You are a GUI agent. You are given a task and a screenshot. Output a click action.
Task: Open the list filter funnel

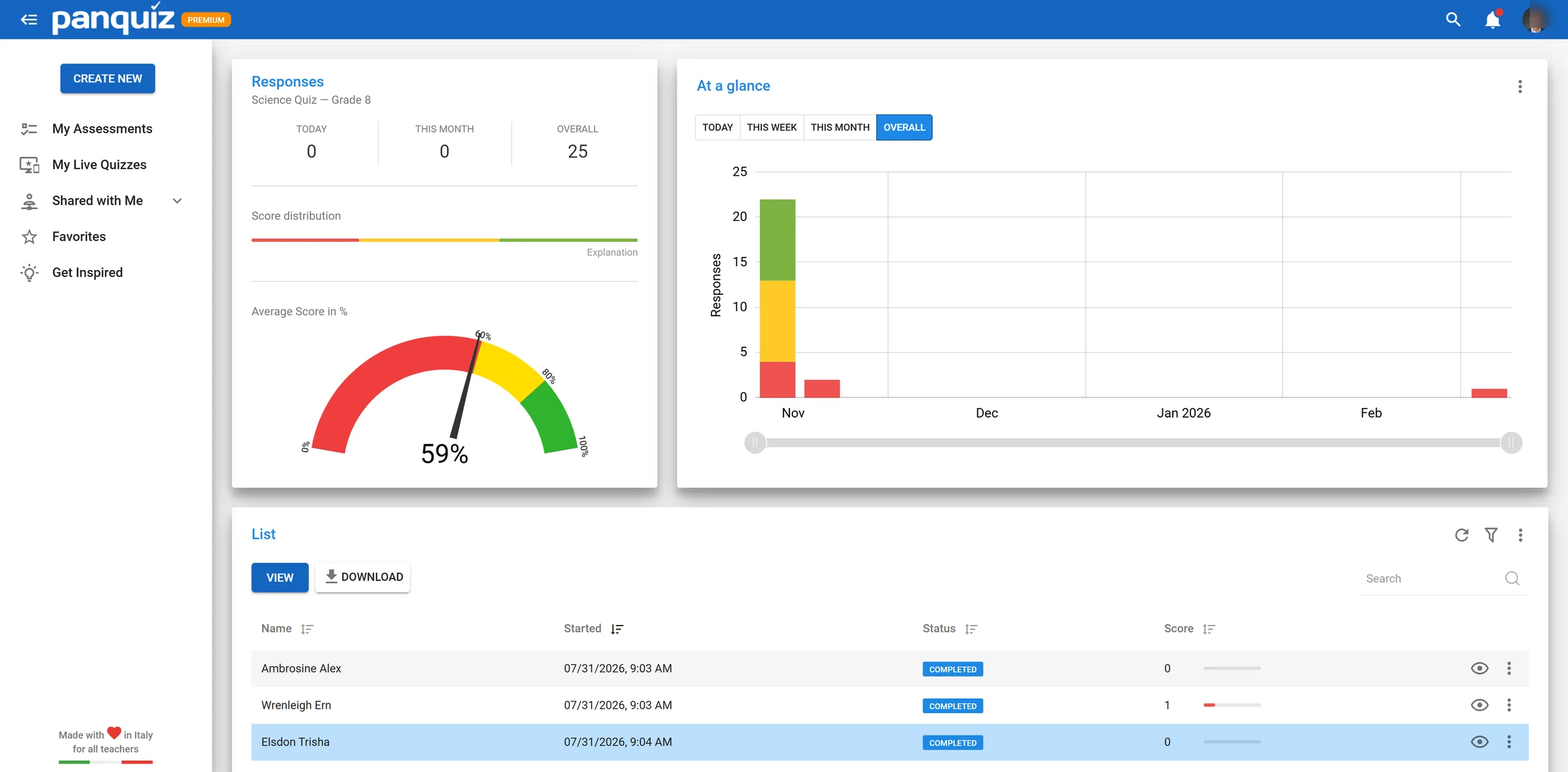coord(1492,535)
